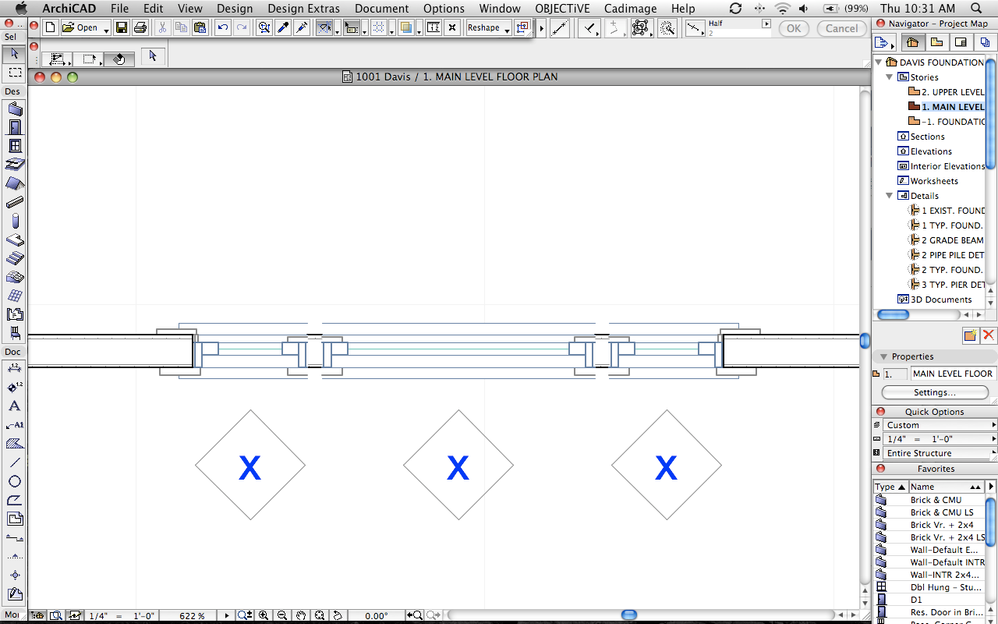Toggle Grid Snap button
Viewport: 998px width, 624px height.
[x=379, y=27]
